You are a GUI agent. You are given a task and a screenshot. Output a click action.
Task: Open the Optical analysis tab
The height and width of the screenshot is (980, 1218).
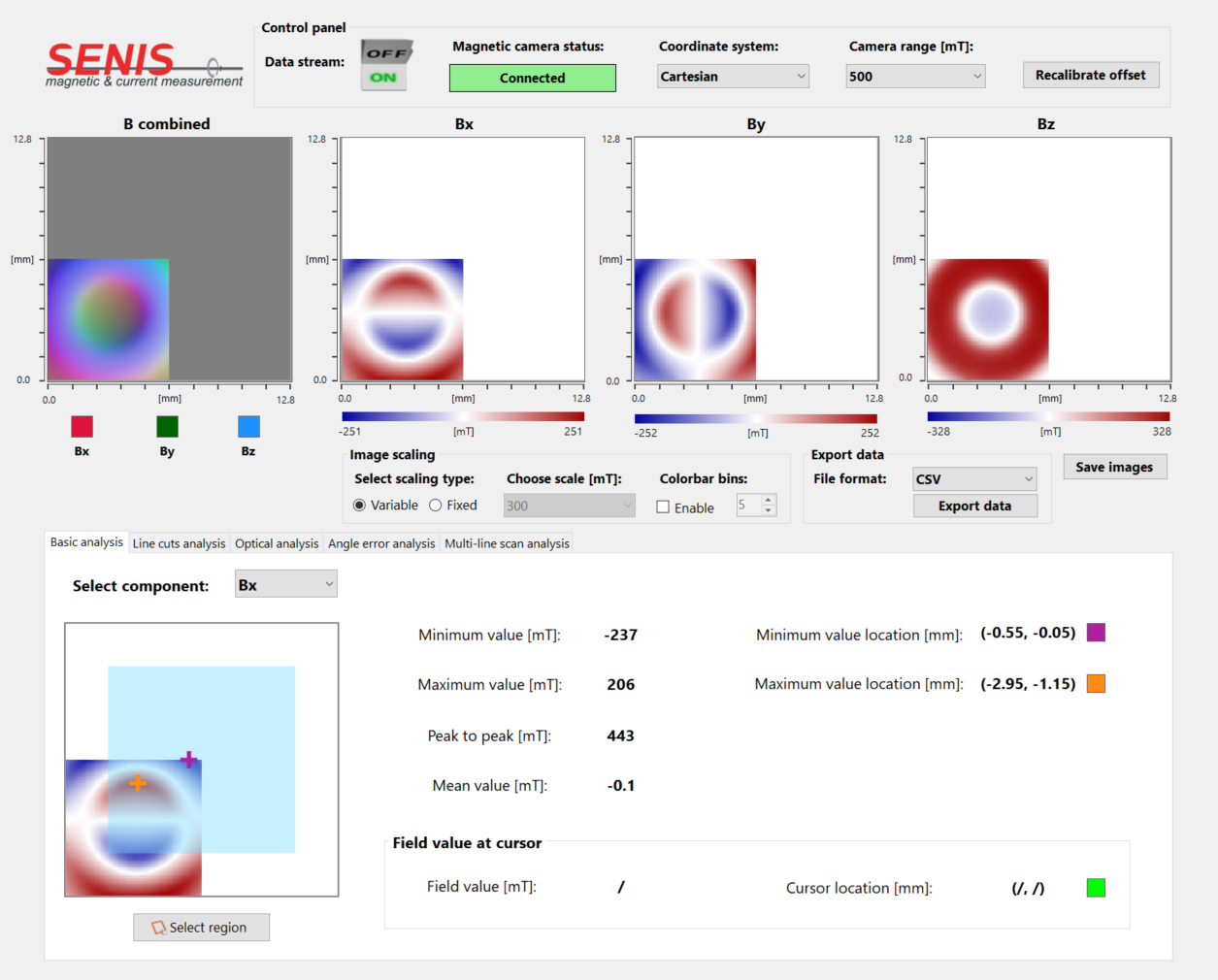click(277, 543)
